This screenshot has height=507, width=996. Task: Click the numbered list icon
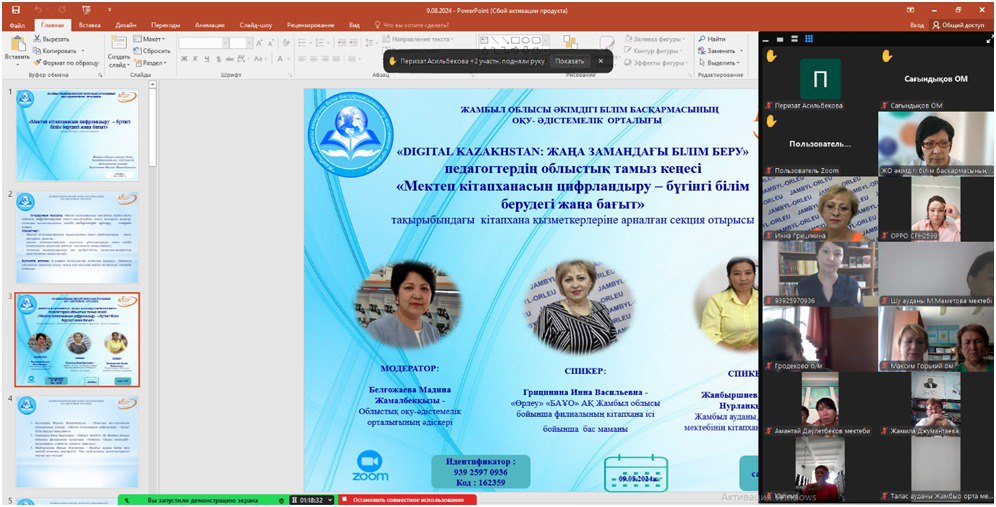[x=320, y=43]
